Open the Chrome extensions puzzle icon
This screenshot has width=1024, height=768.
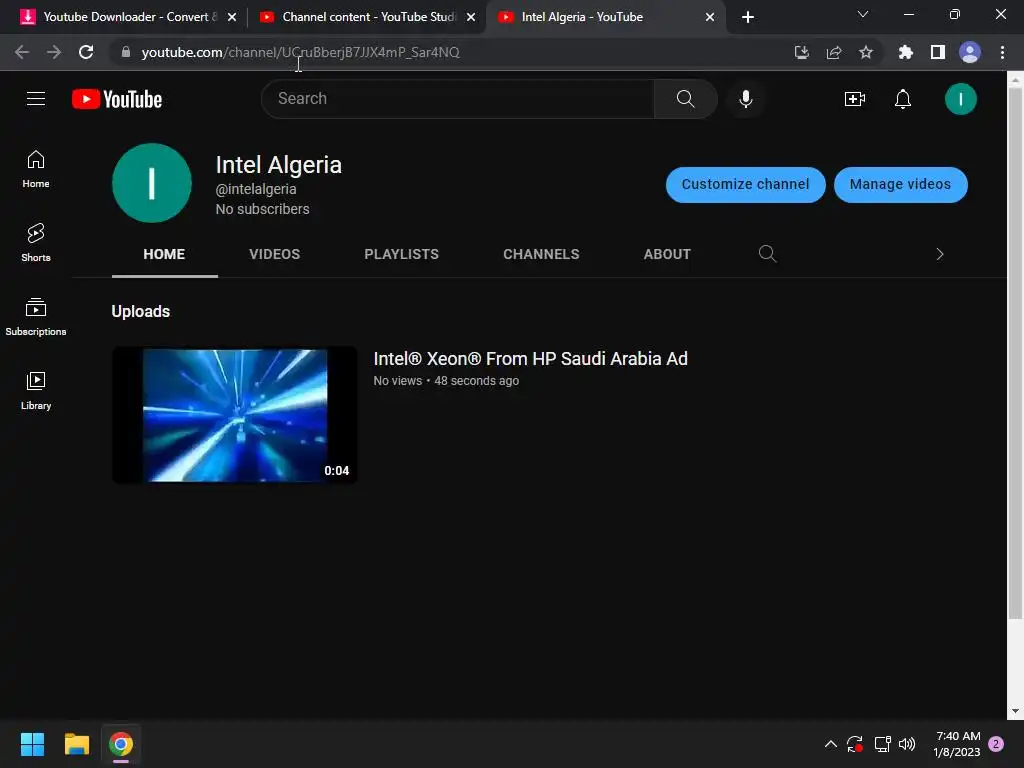(x=905, y=52)
